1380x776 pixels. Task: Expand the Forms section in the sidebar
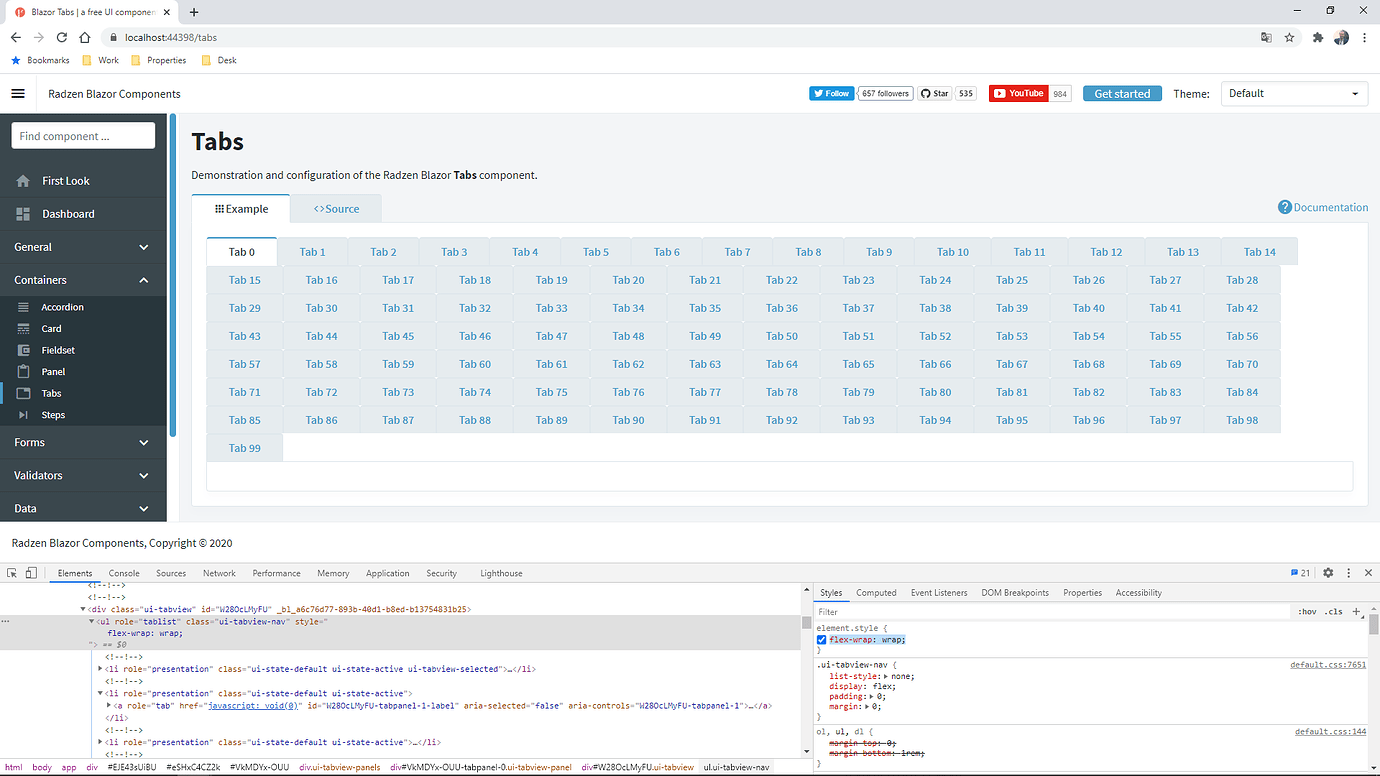[83, 442]
